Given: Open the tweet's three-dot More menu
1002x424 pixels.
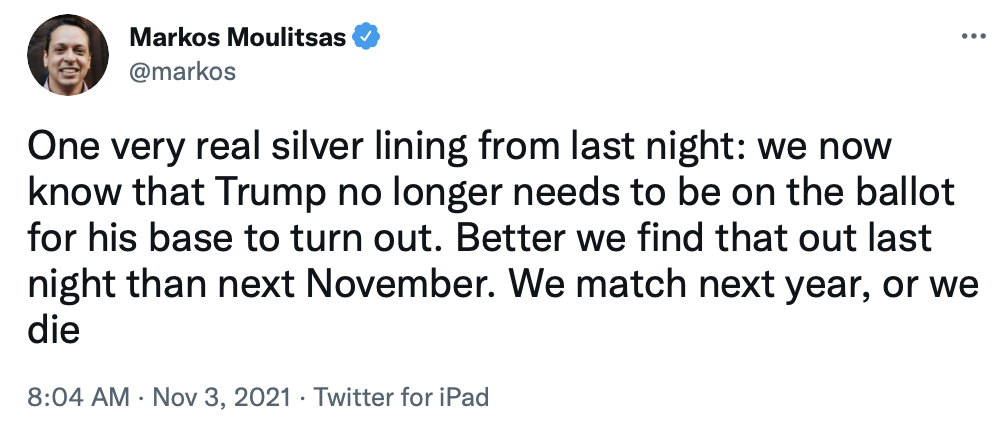Looking at the screenshot, I should coord(972,37).
